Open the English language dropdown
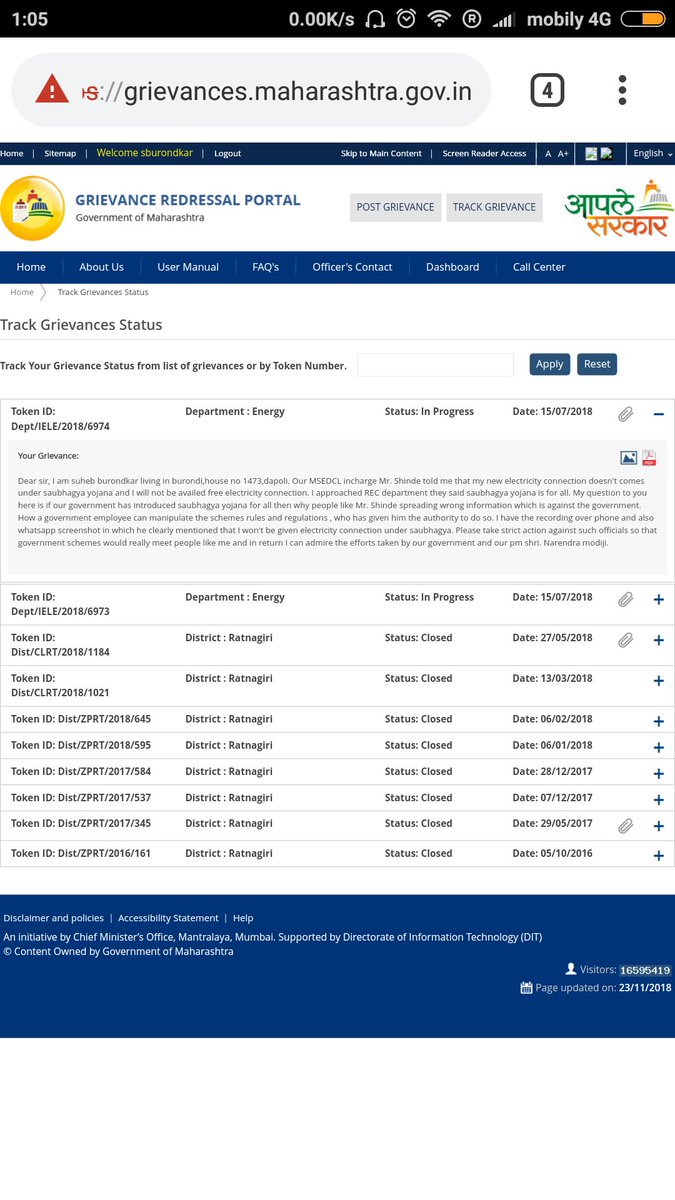 653,153
